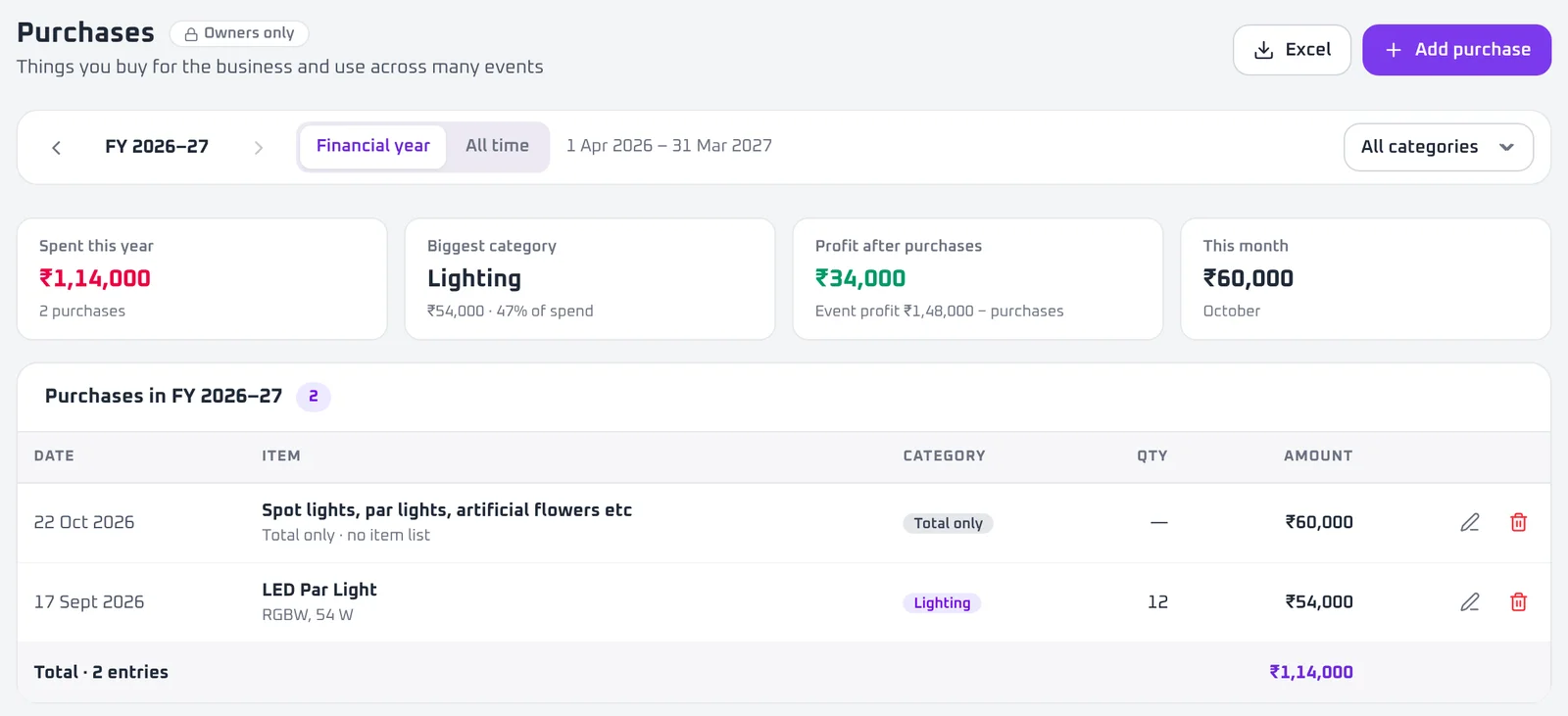Click the Total only category tag

point(948,523)
